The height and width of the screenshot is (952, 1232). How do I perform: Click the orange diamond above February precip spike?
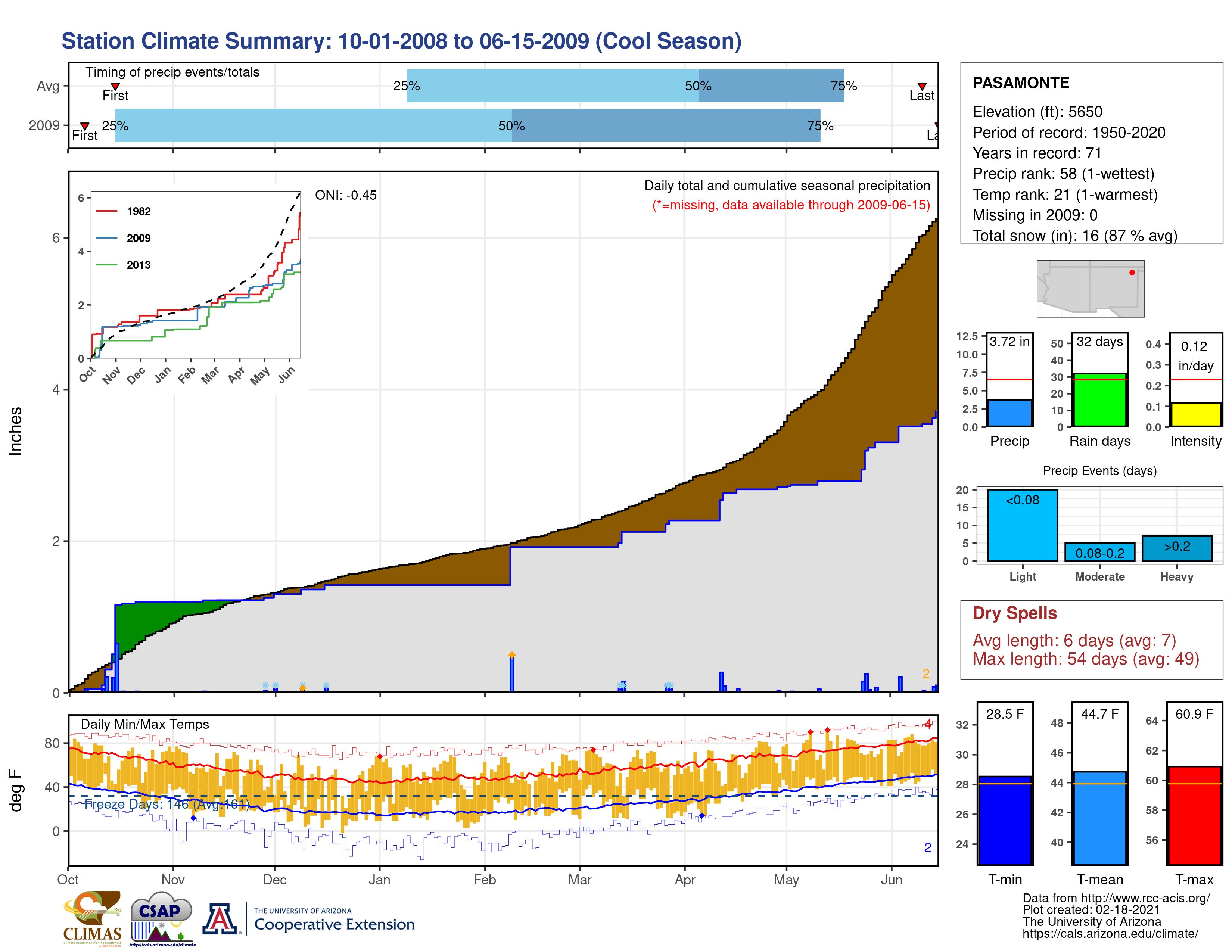pyautogui.click(x=511, y=655)
